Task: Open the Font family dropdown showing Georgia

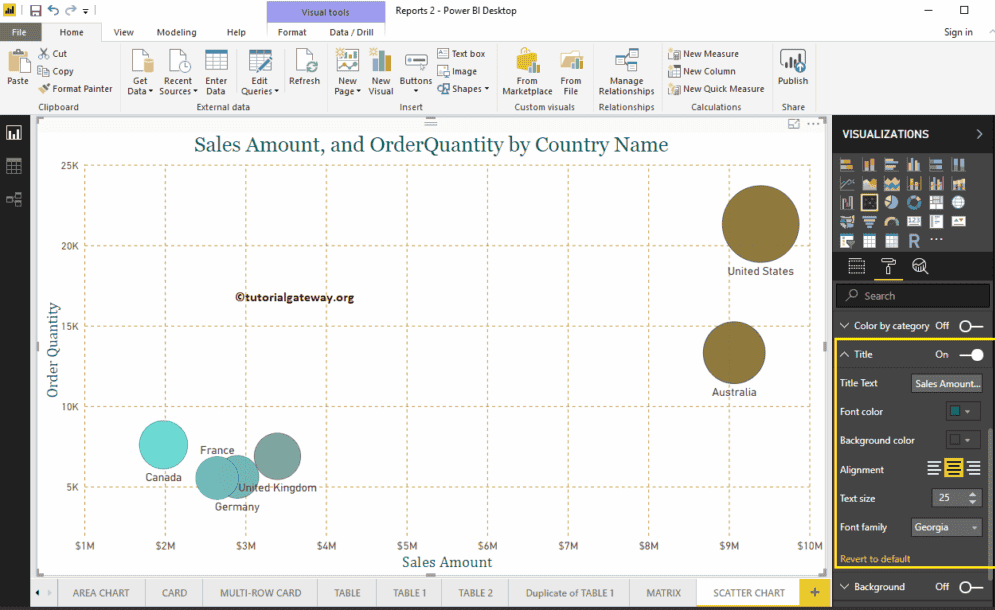Action: pyautogui.click(x=946, y=526)
